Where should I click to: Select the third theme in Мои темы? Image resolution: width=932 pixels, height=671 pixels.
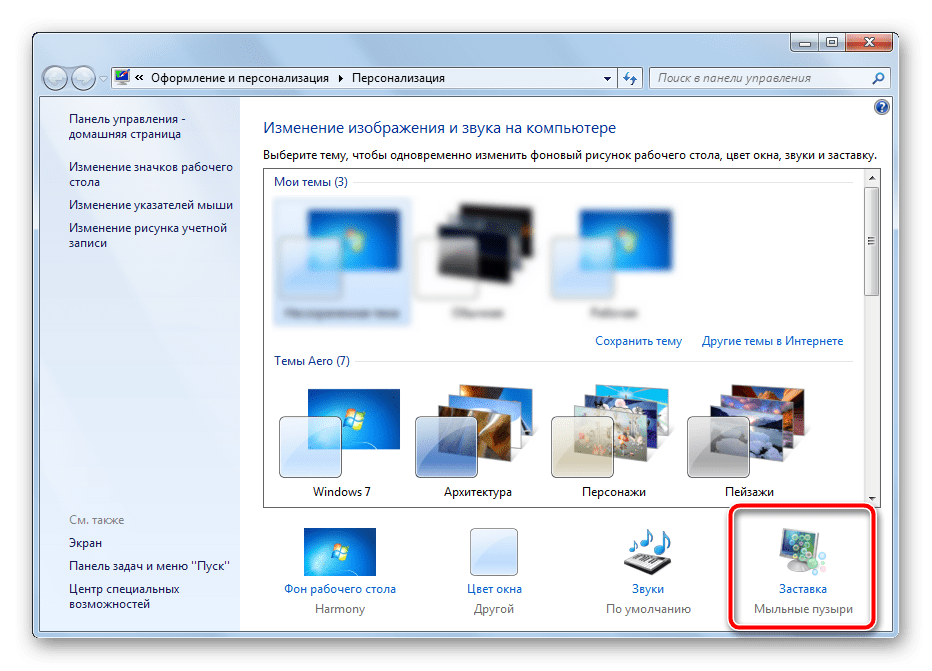point(613,262)
